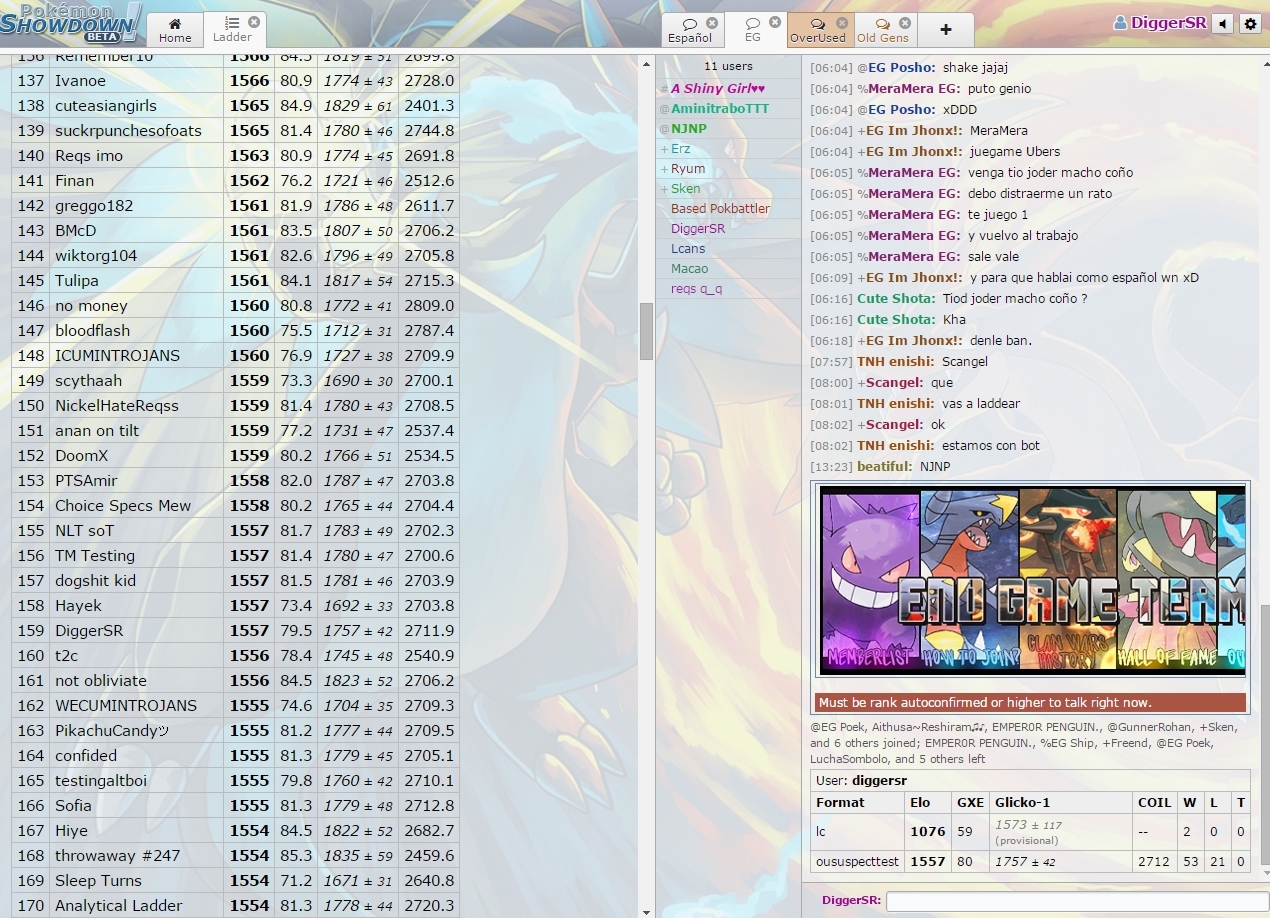1270x918 pixels.
Task: Click 'cuteasiangirls' ladder row
Action: [x=235, y=105]
